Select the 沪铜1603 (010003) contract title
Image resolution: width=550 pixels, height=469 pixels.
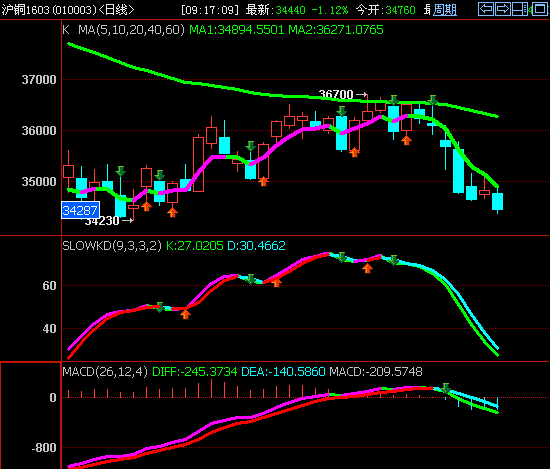click(49, 10)
